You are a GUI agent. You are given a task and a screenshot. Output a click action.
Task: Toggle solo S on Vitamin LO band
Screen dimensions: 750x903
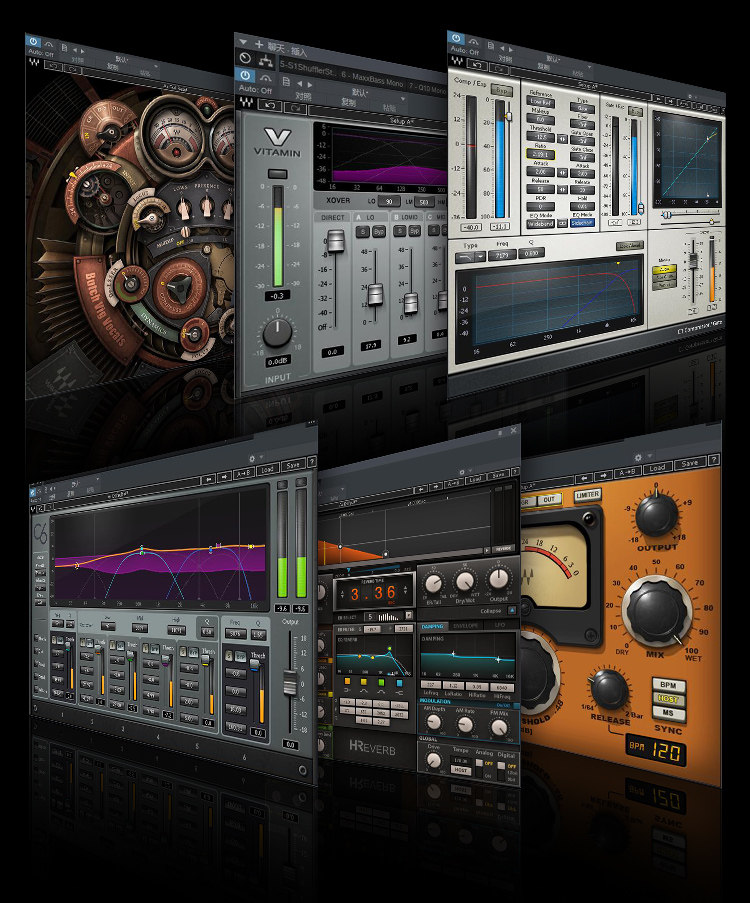coord(363,231)
